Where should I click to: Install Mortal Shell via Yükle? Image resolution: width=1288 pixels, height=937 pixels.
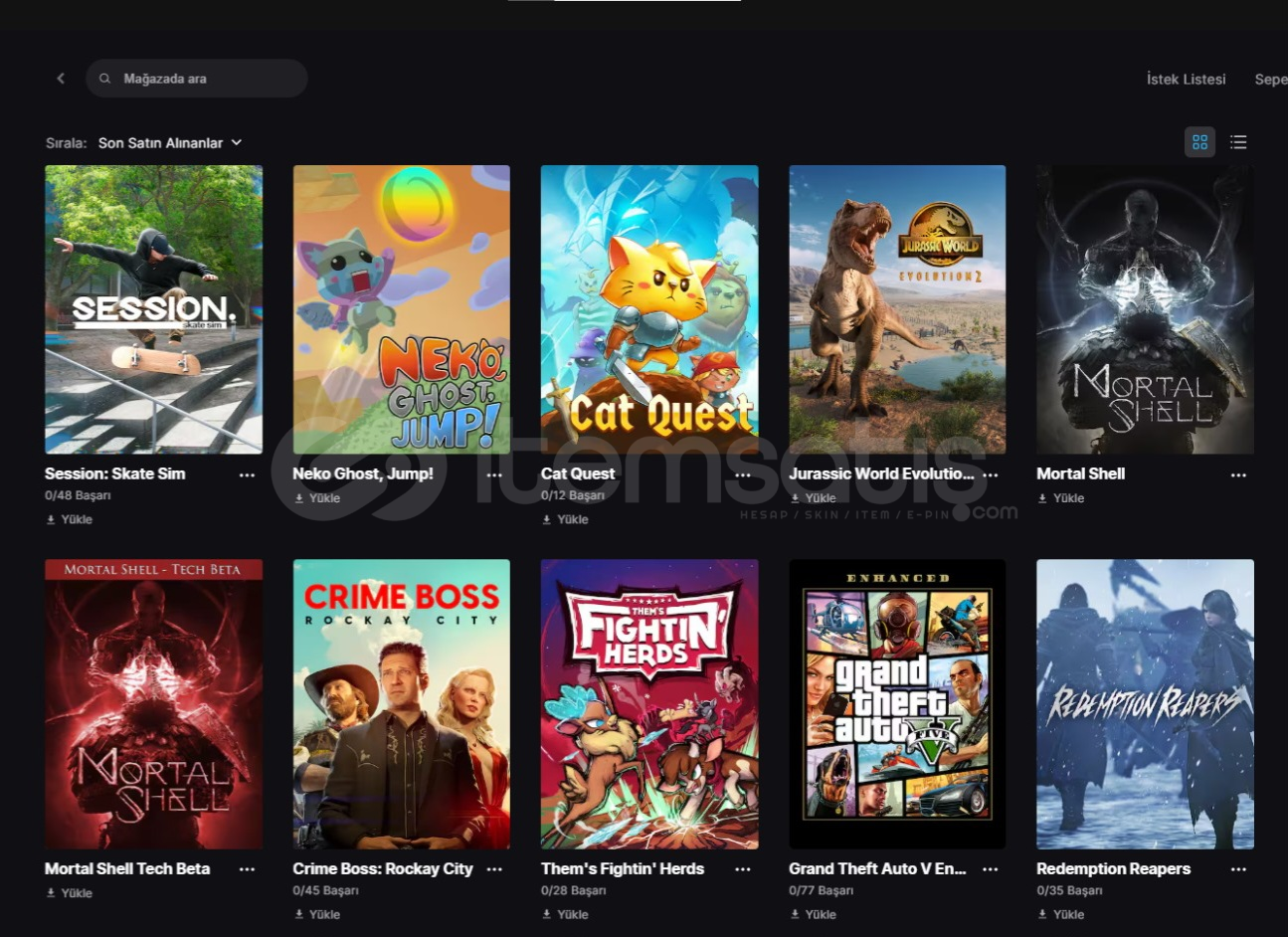click(1060, 498)
